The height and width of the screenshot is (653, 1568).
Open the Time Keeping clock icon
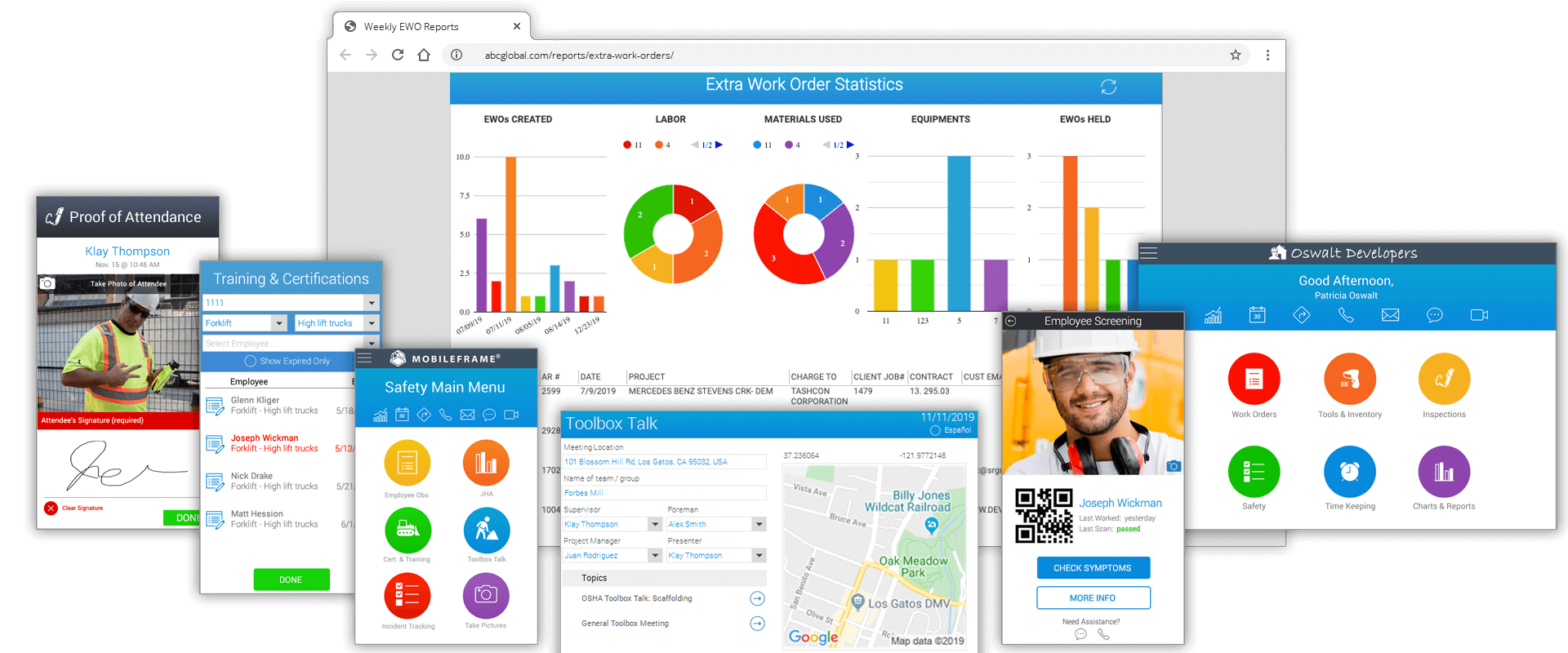[x=1349, y=472]
